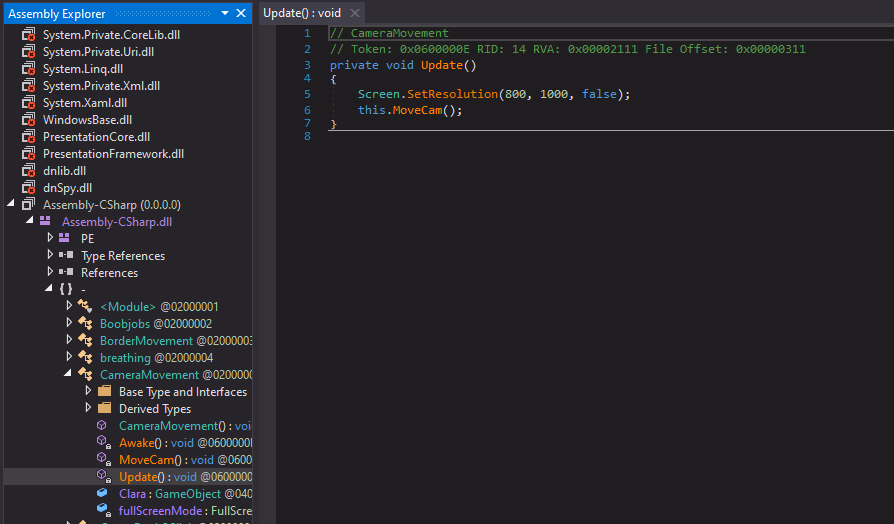Follow the MoveCam call in the code

(417, 110)
